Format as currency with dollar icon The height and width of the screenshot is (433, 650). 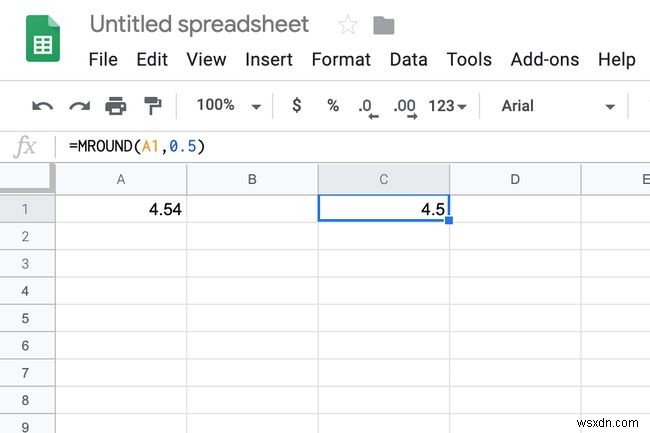click(296, 105)
